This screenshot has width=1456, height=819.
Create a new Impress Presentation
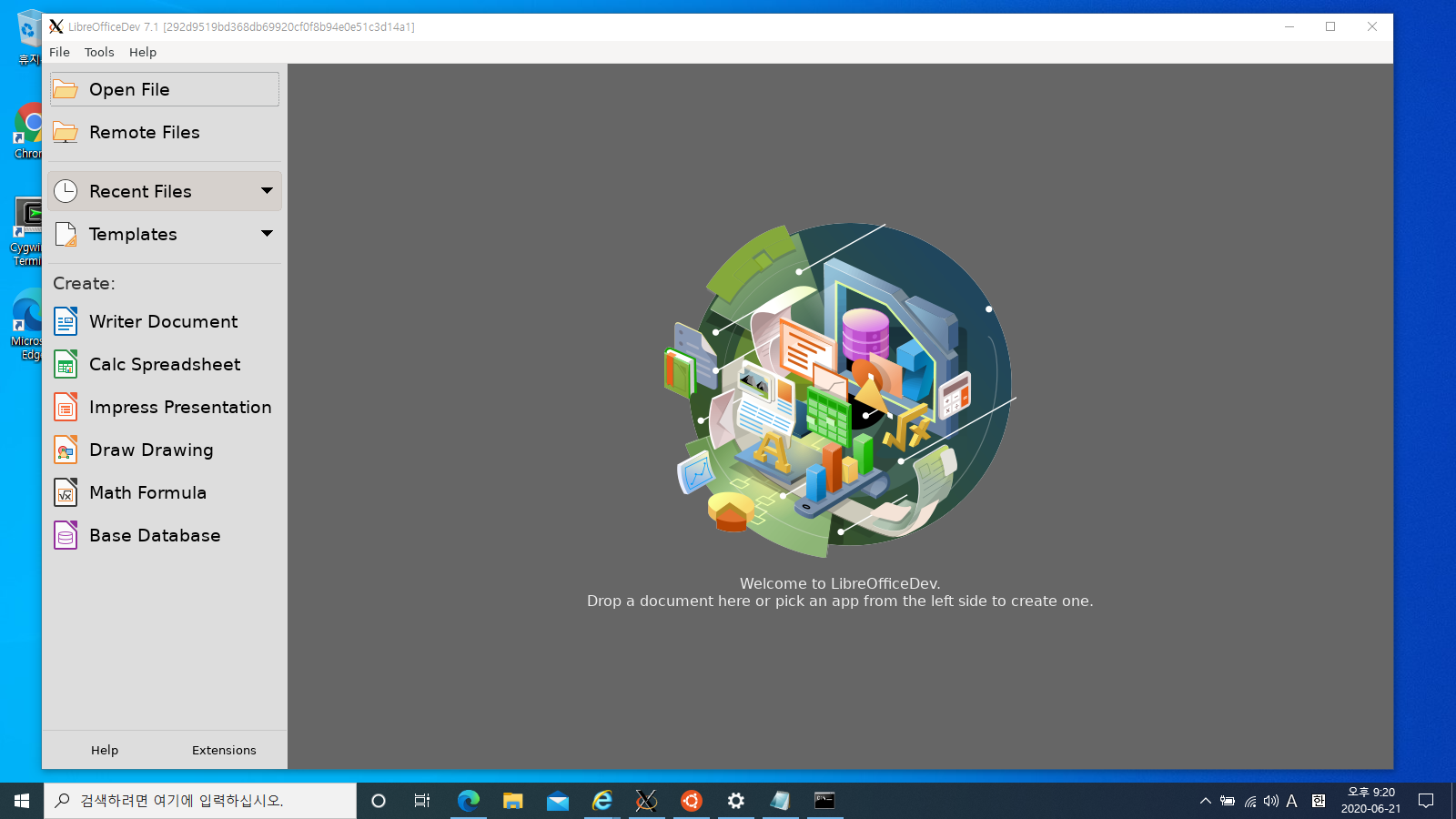click(x=164, y=407)
